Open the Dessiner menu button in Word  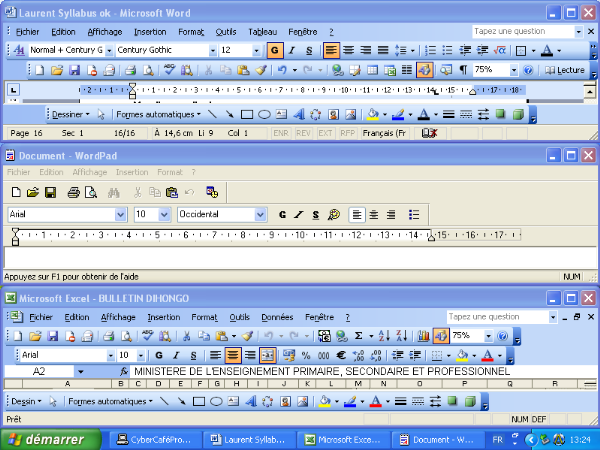[x=71, y=114]
